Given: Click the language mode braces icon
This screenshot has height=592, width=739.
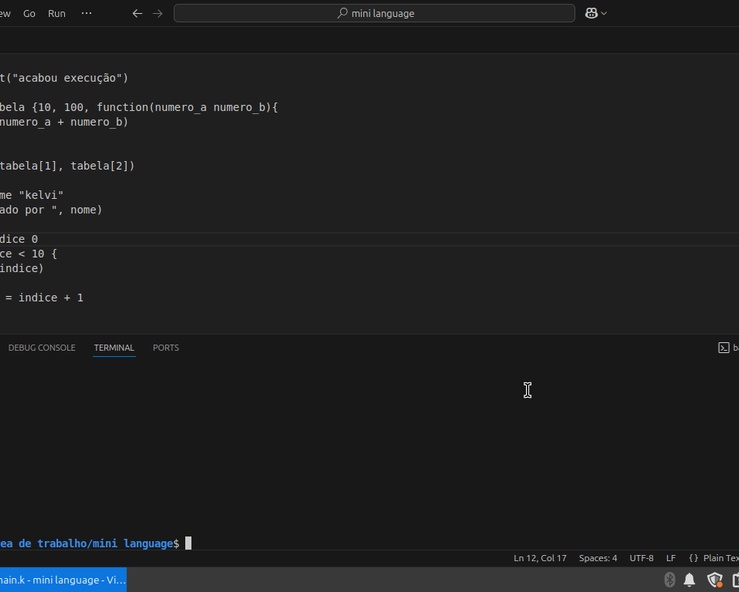Looking at the screenshot, I should (693, 558).
